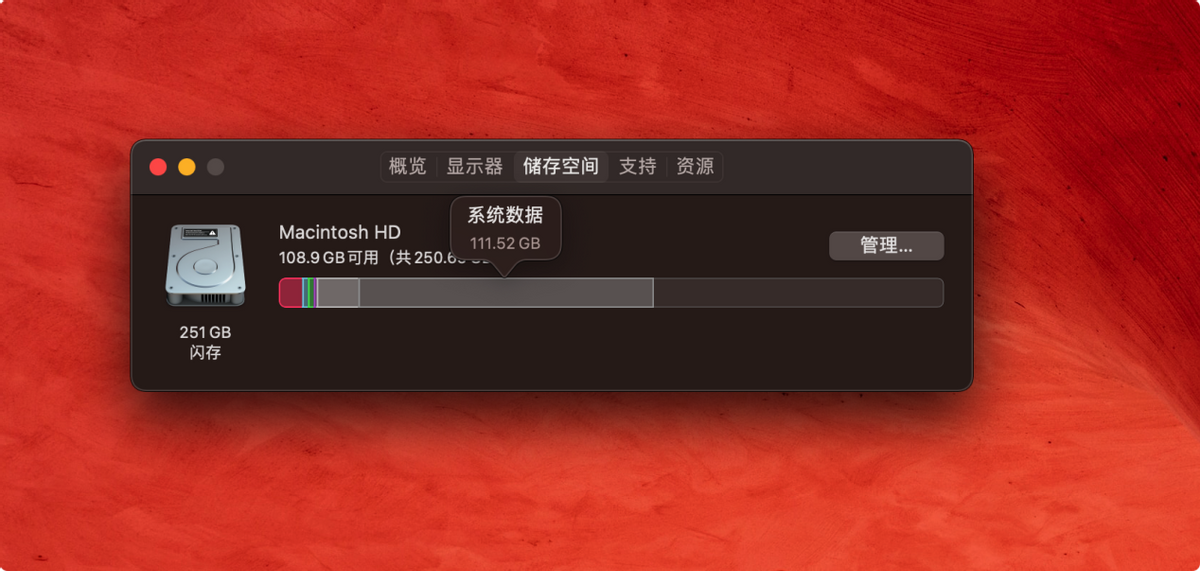
Task: Minimize window using the yellow button
Action: [187, 167]
